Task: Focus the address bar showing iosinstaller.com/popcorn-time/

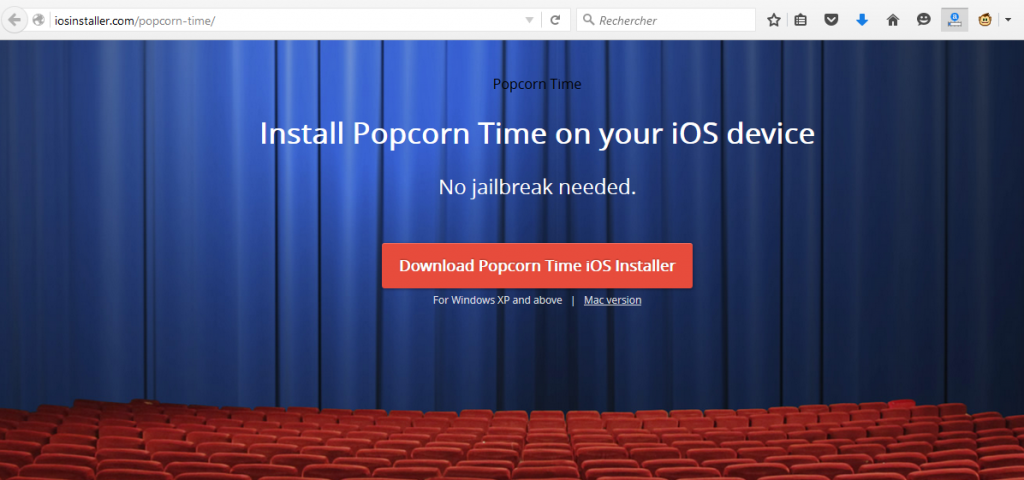Action: click(x=284, y=20)
